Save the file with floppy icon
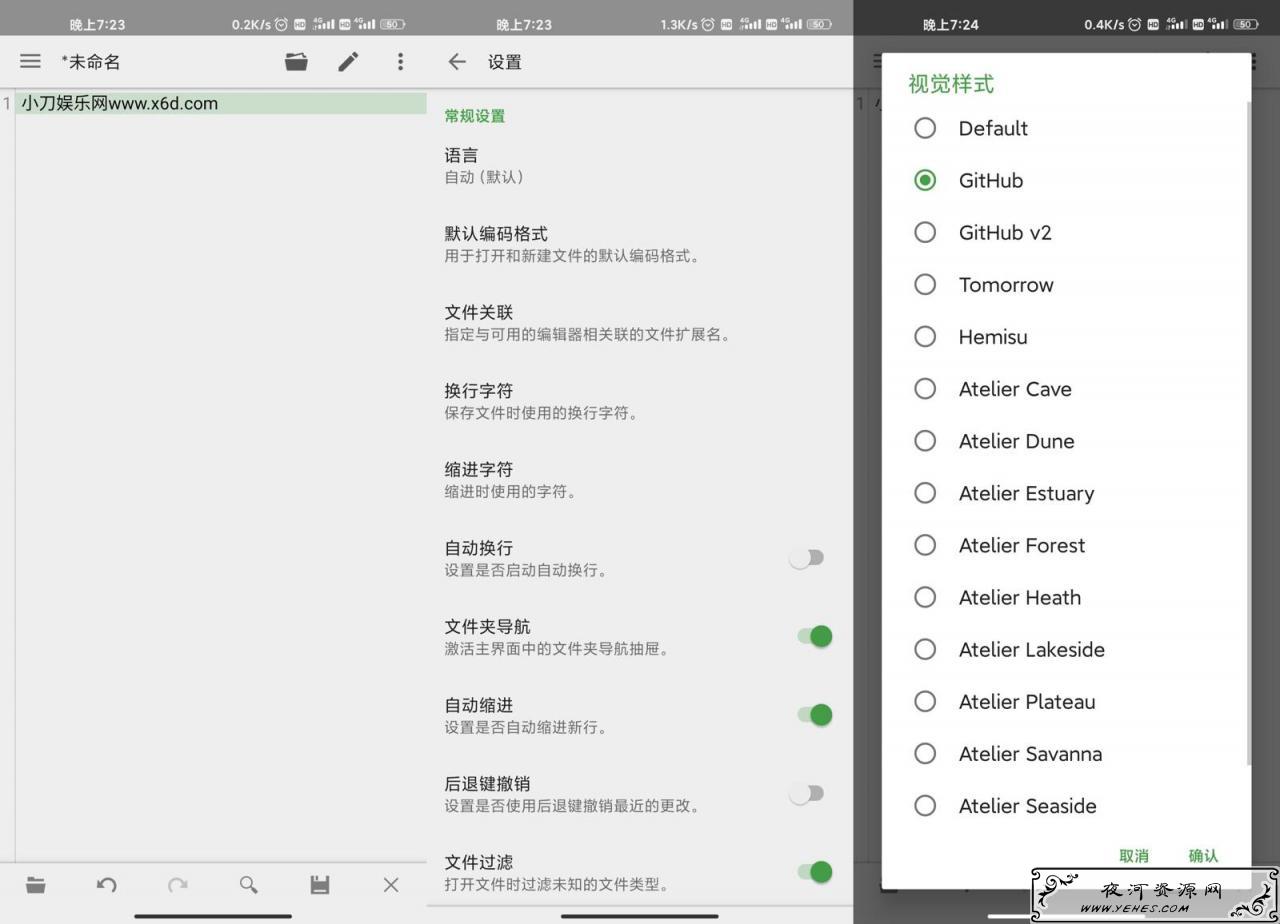 [320, 884]
